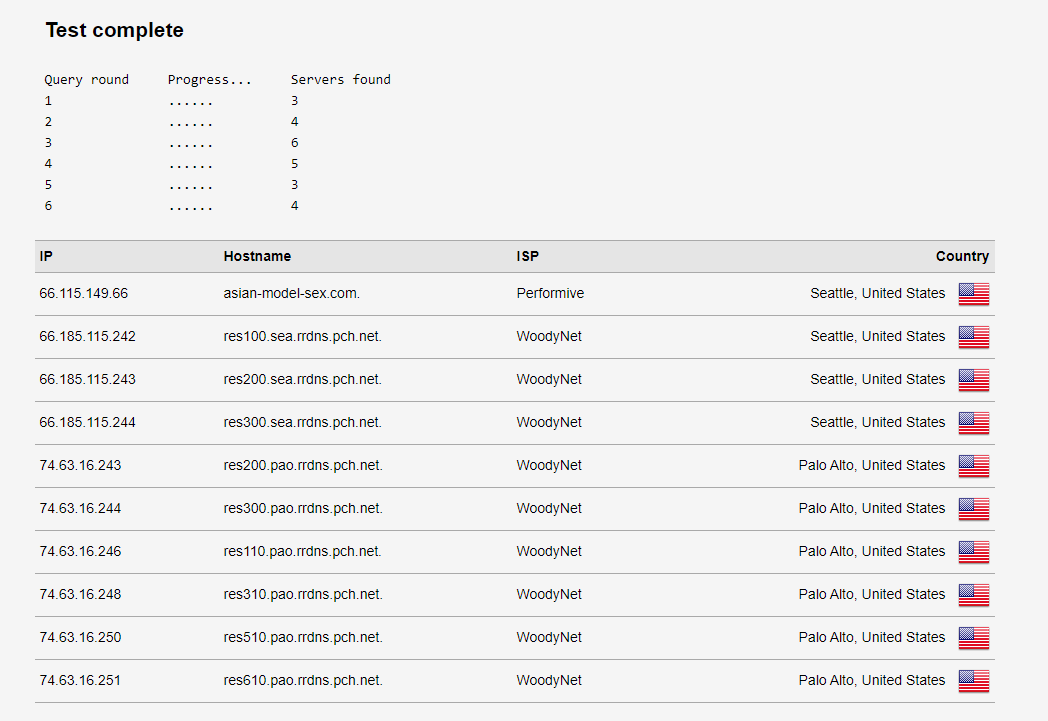Click hostname res510.pao.rrdns.pch.net.
This screenshot has height=721, width=1048.
pyautogui.click(x=303, y=637)
